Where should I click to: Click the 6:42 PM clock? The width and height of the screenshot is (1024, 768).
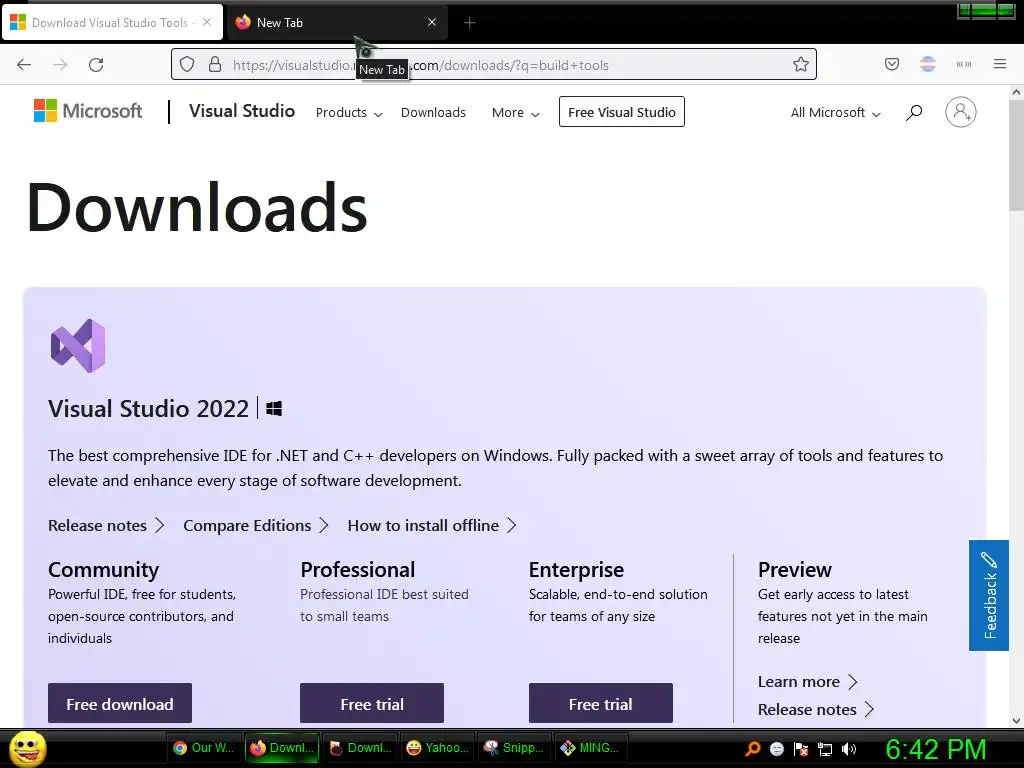936,749
